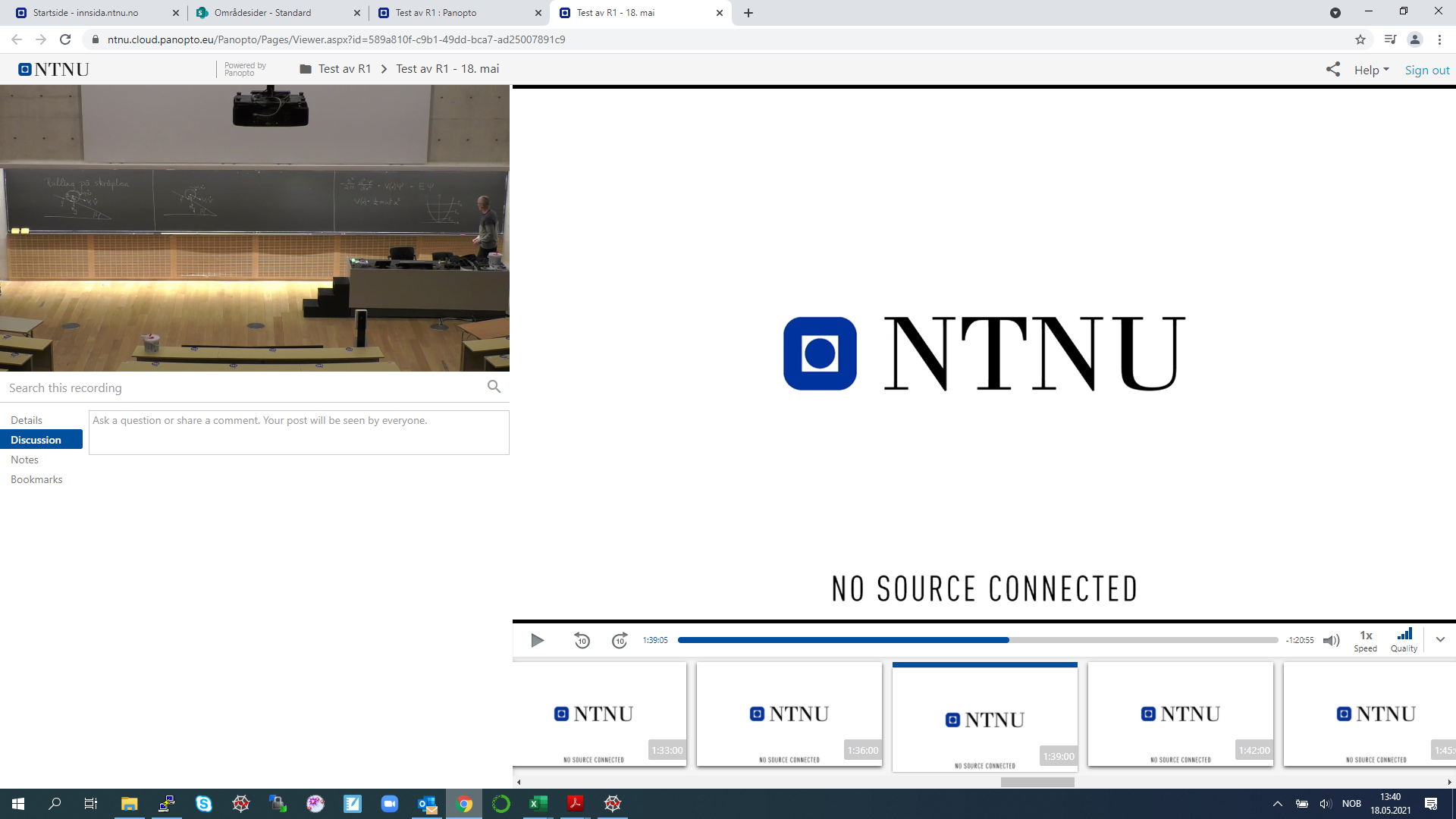Open Chrome three-dot menu
This screenshot has width=1456, height=819.
[1439, 39]
